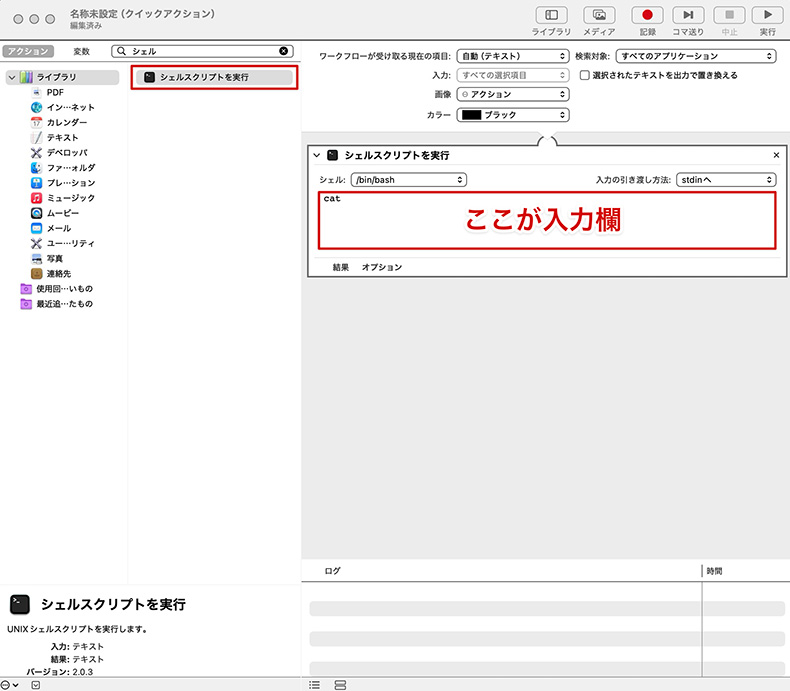Image resolution: width=790 pixels, height=691 pixels.
Task: Open the カラー ブラック dropdown
Action: pyautogui.click(x=513, y=115)
